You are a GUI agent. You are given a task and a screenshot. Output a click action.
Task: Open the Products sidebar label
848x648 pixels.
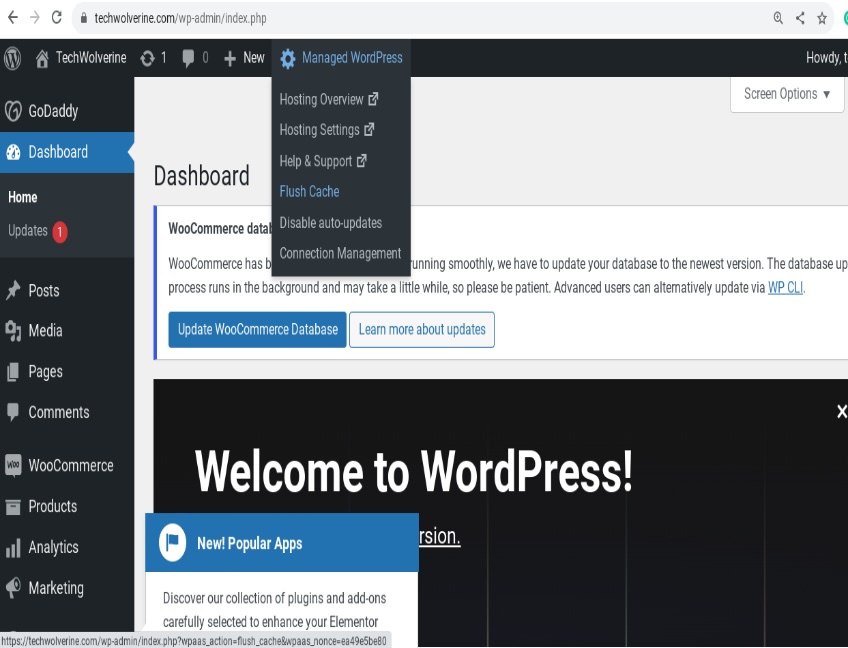tap(52, 506)
